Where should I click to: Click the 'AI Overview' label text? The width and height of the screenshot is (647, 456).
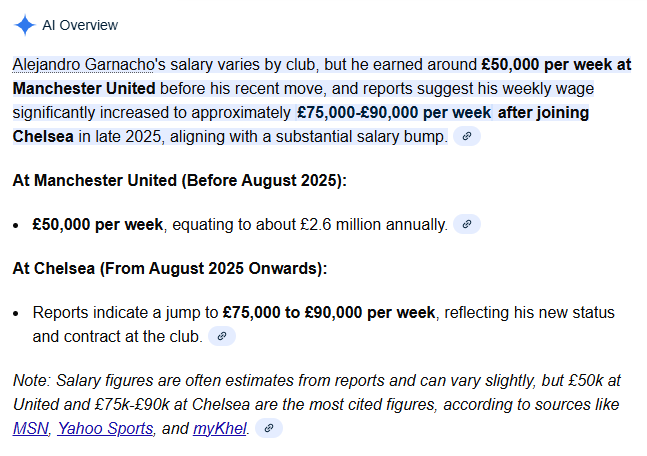click(x=80, y=25)
